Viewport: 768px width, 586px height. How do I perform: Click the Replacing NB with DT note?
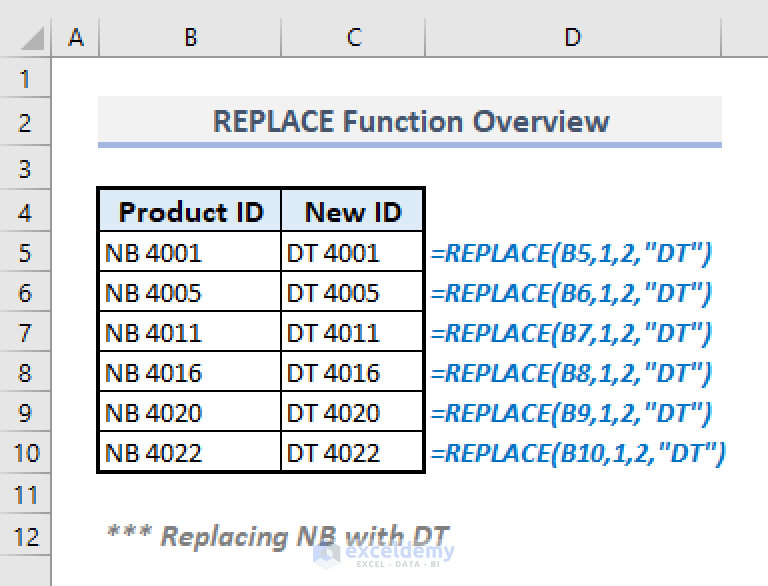(278, 537)
